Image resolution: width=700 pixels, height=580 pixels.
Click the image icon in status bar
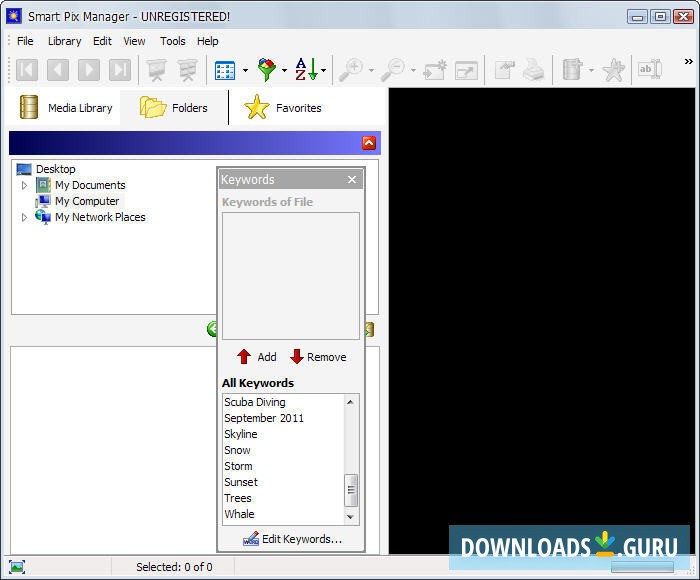click(x=17, y=567)
